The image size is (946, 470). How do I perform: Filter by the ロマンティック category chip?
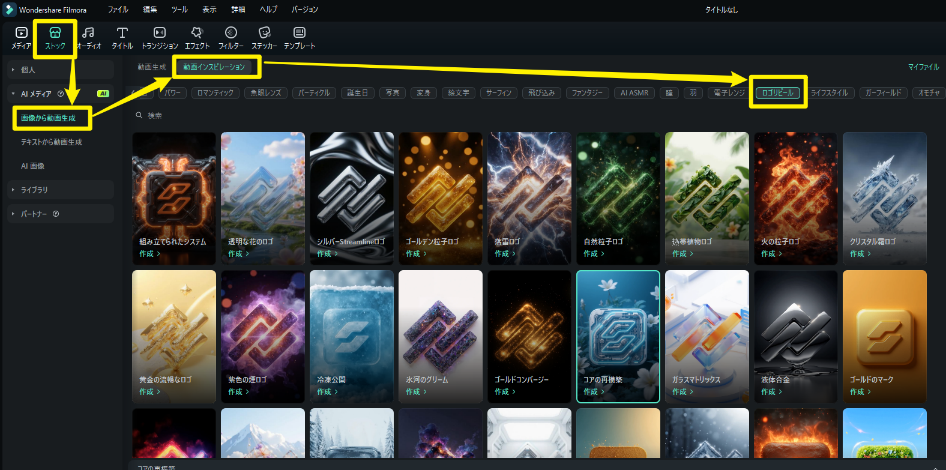pos(215,93)
